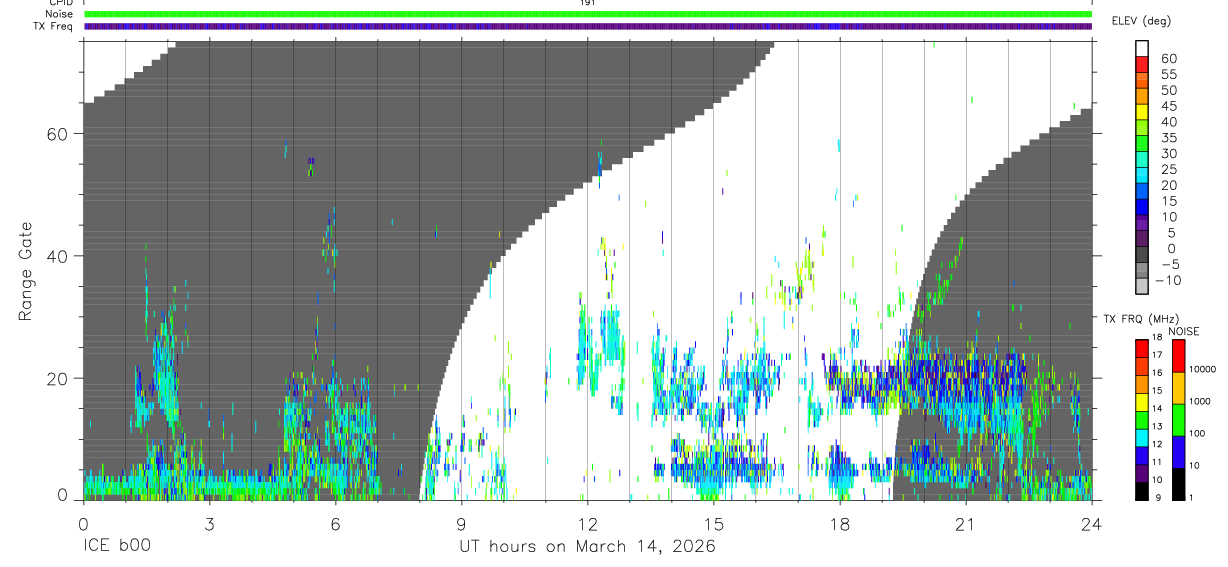Screen dimensions: 1228x567
Task: Click the '10000' label on the NOISE scale
Action: point(1203,369)
